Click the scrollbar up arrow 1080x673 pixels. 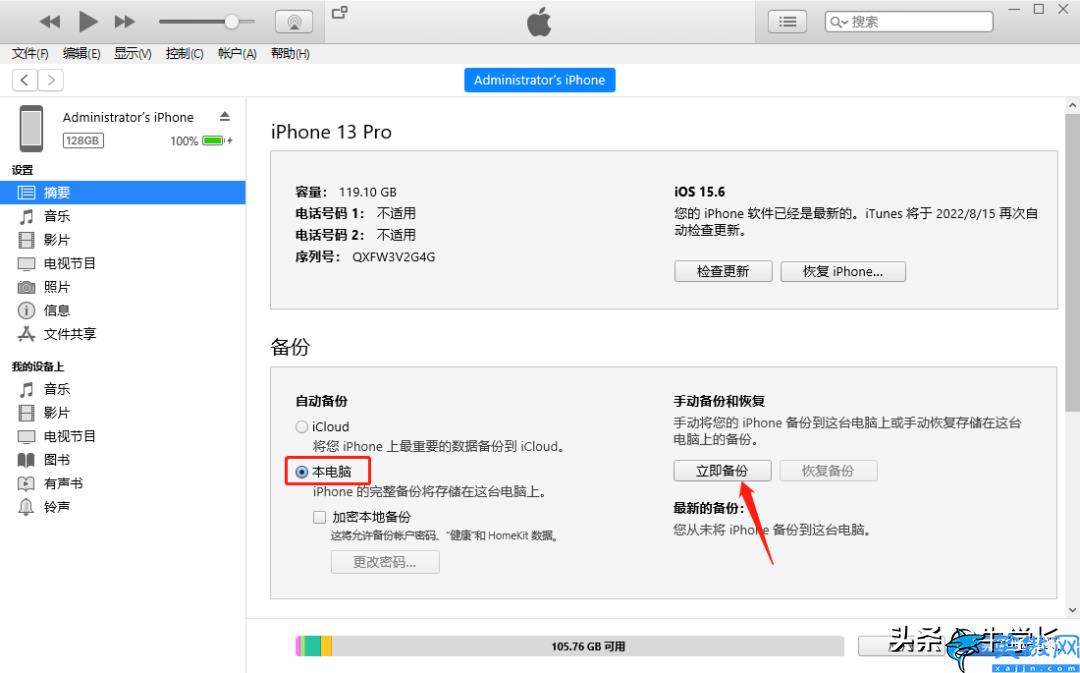coord(1072,105)
